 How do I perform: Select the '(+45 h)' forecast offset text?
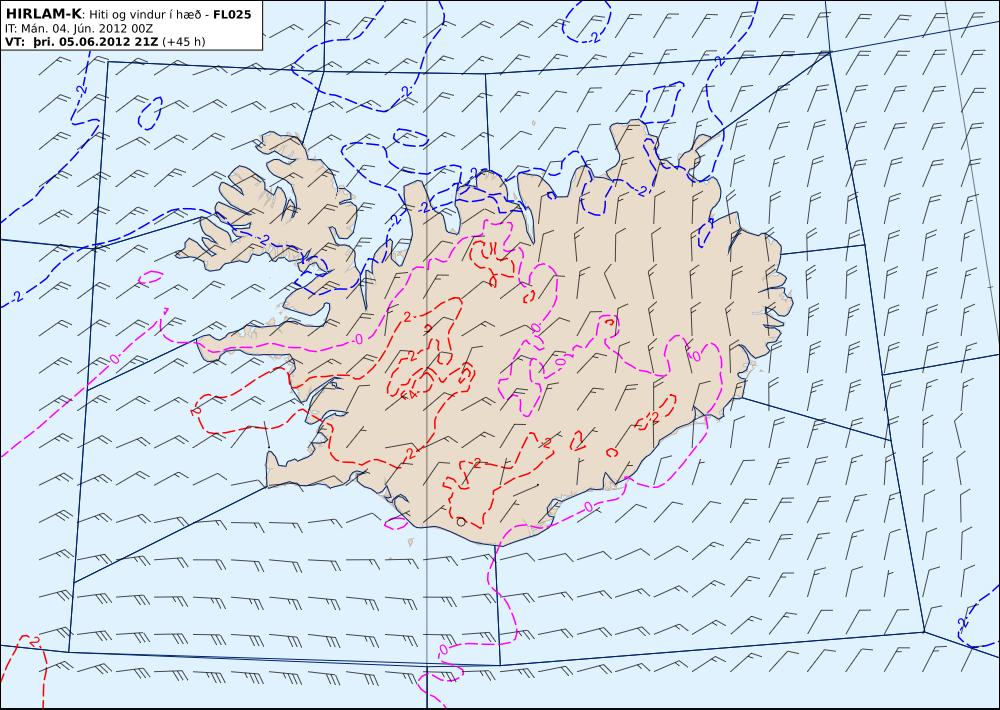(x=184, y=42)
